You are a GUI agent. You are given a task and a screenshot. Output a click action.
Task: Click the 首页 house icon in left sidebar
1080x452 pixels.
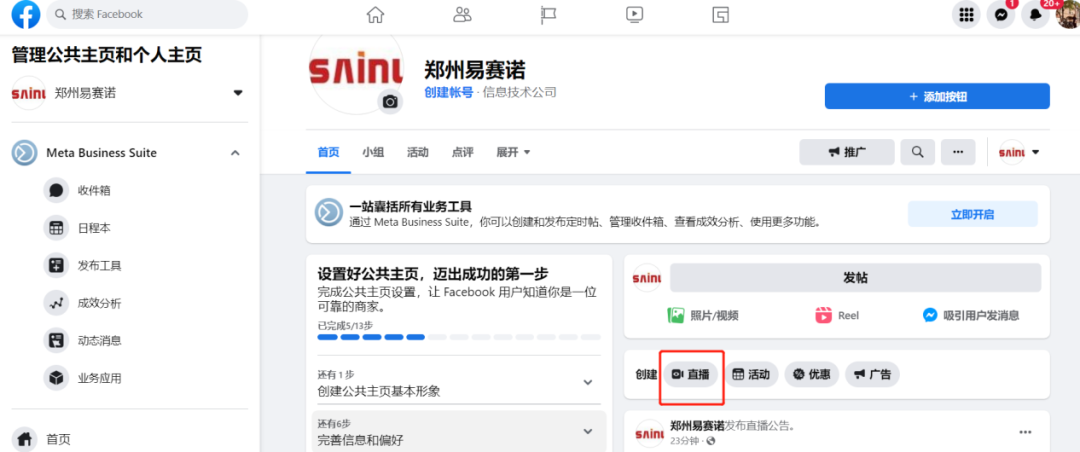pos(25,438)
